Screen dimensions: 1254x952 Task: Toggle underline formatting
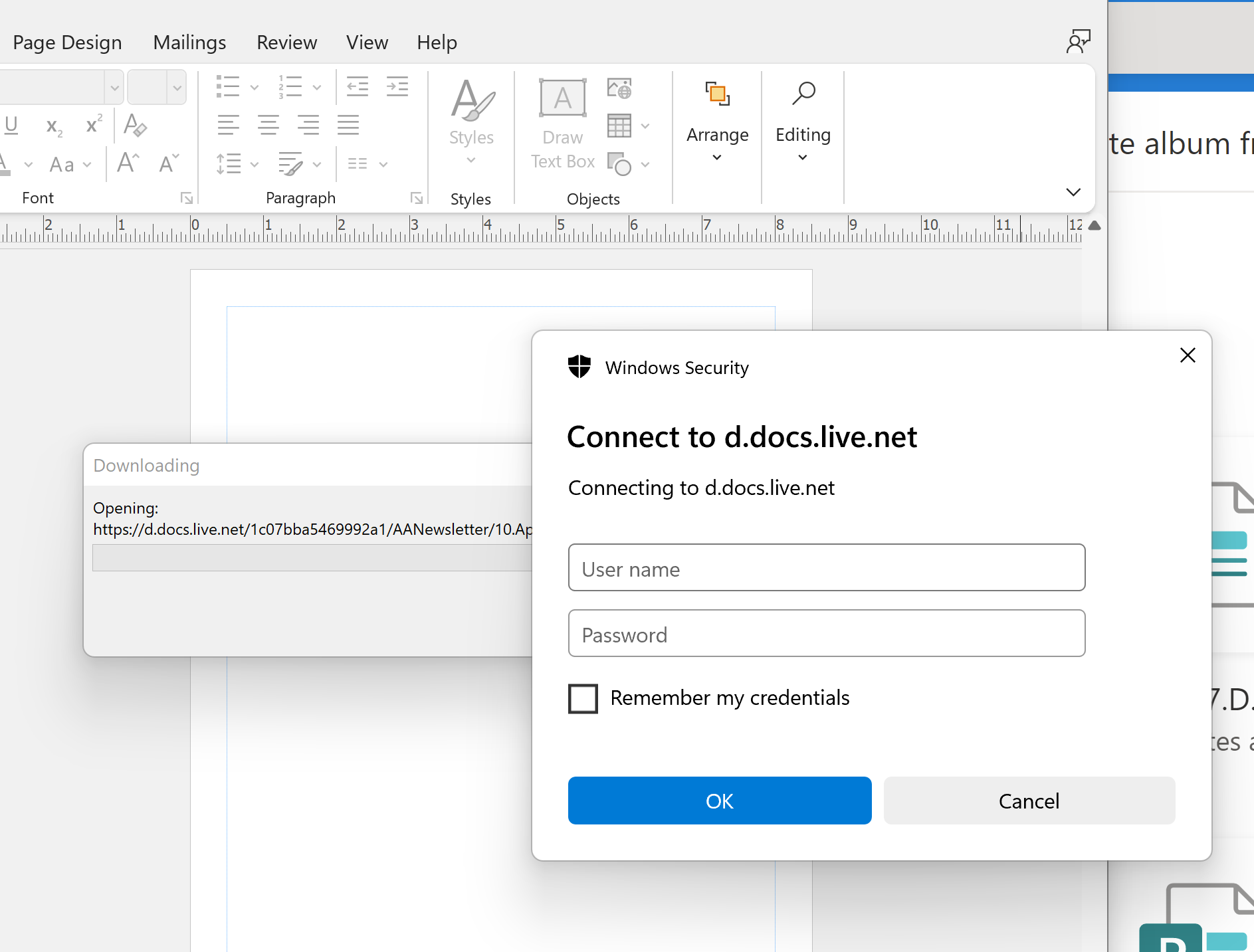click(11, 125)
